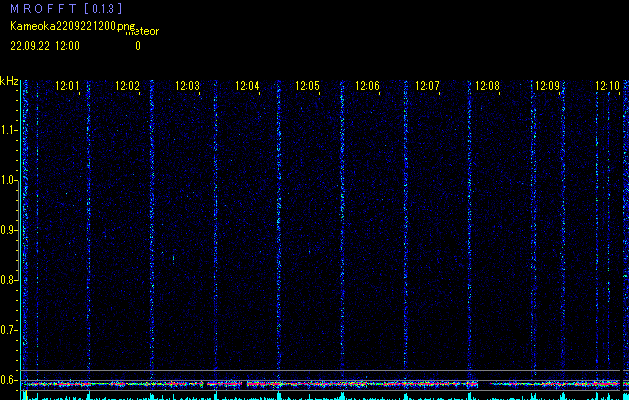Click the 12:09 time marker
This screenshot has width=629, height=400.
click(547, 86)
